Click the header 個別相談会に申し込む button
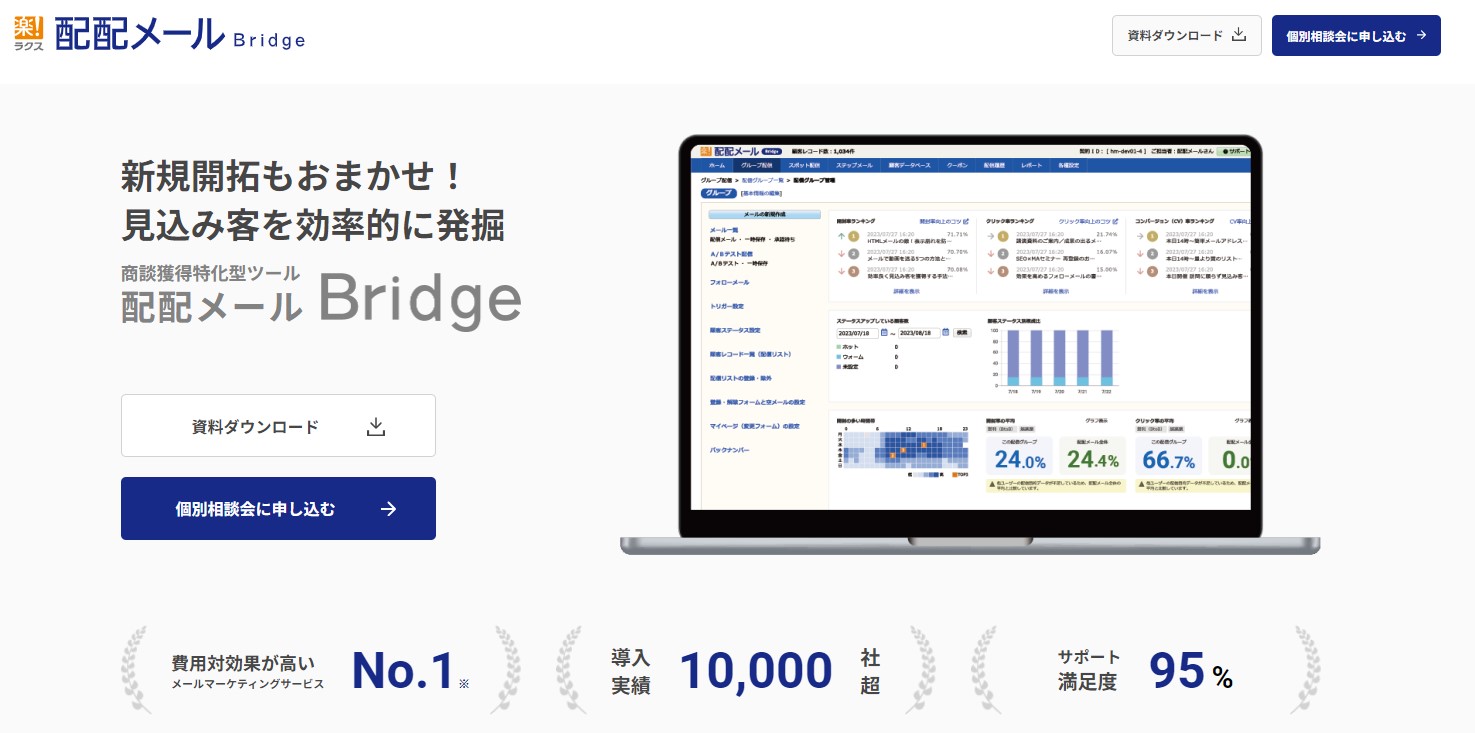 pyautogui.click(x=1356, y=35)
